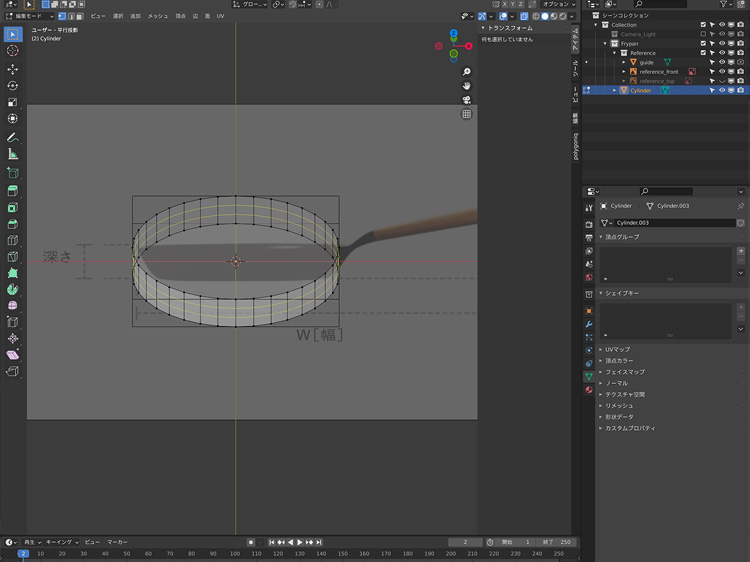Hide the Cylinder object with the eye icon

pyautogui.click(x=721, y=90)
